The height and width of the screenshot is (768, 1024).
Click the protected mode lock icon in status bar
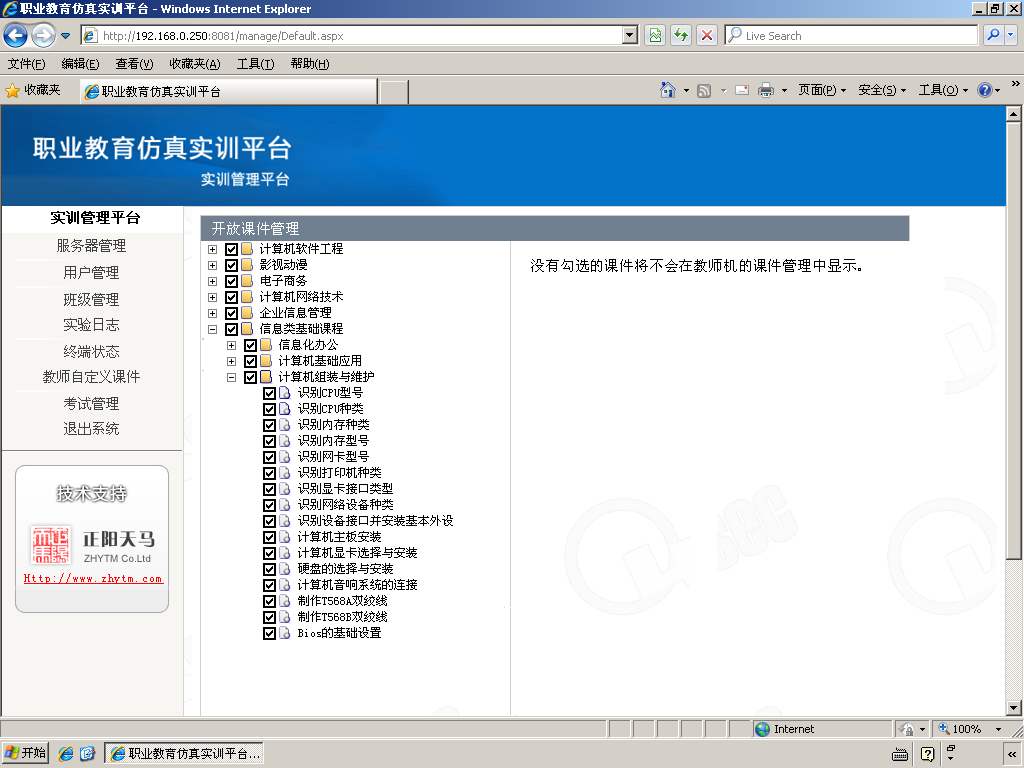(x=906, y=729)
